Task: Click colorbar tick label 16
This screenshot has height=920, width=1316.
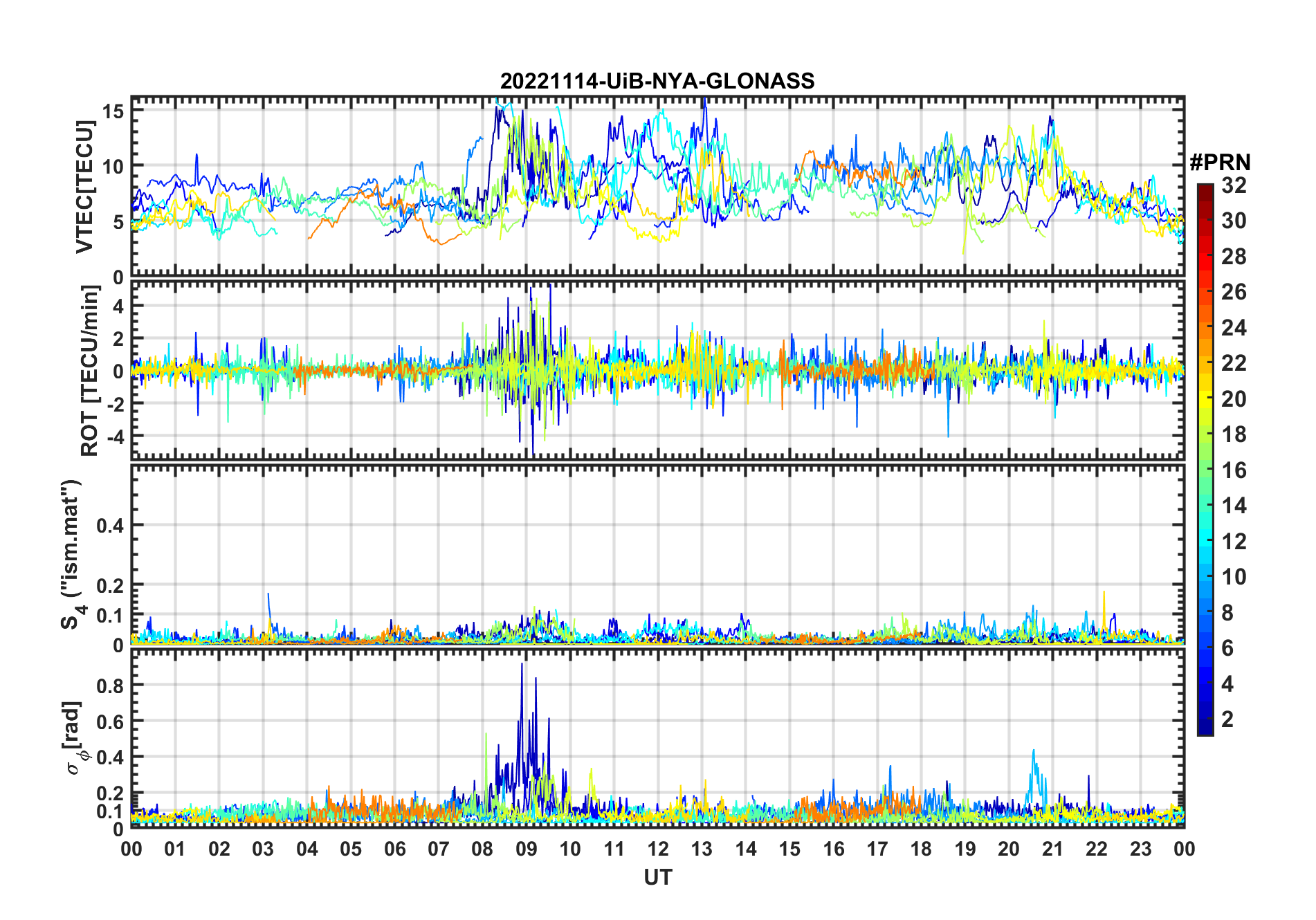Action: pos(1234,470)
